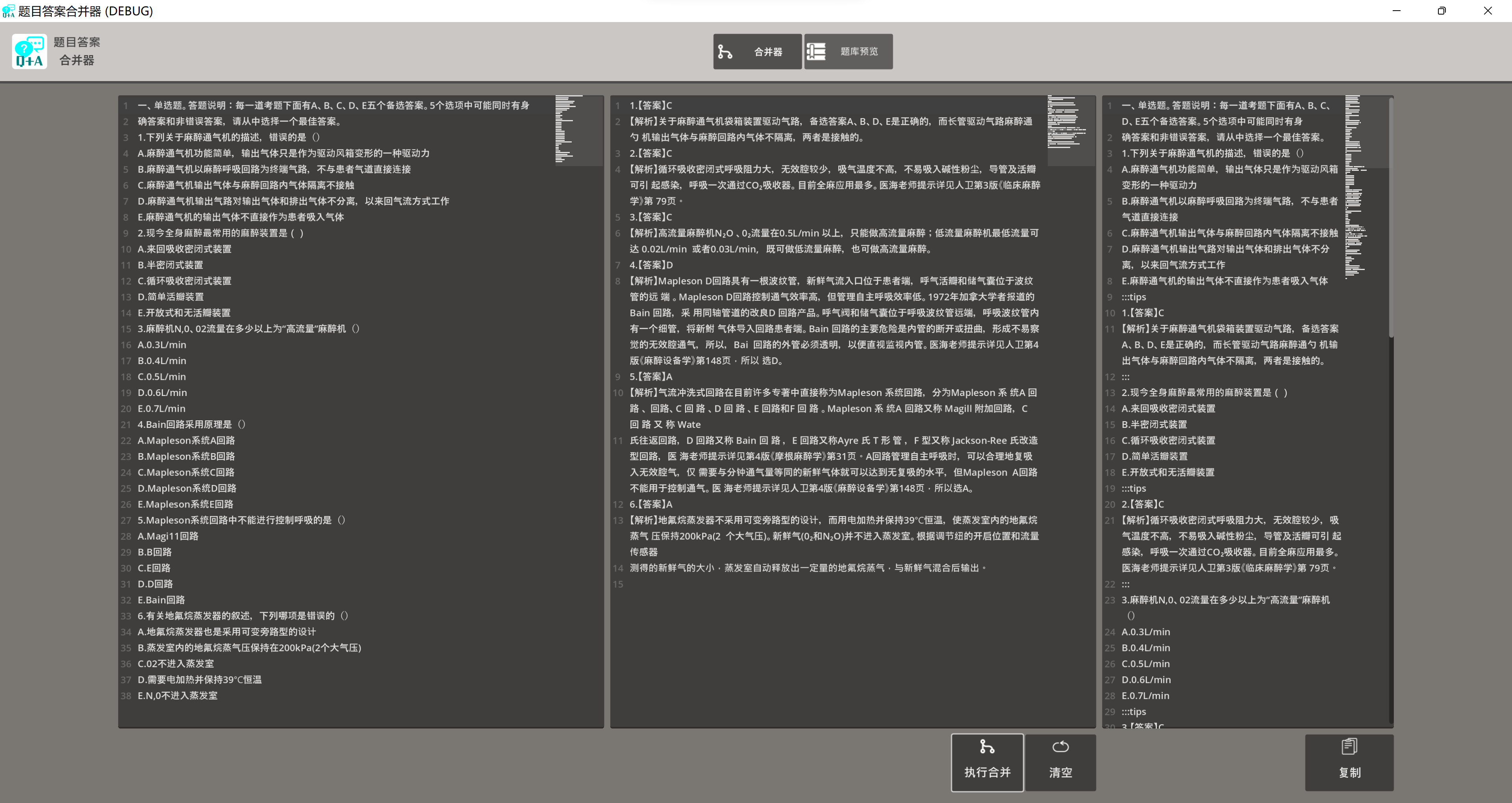The image size is (1512, 803).
Task: Click the Q+A application logo
Action: coord(30,52)
